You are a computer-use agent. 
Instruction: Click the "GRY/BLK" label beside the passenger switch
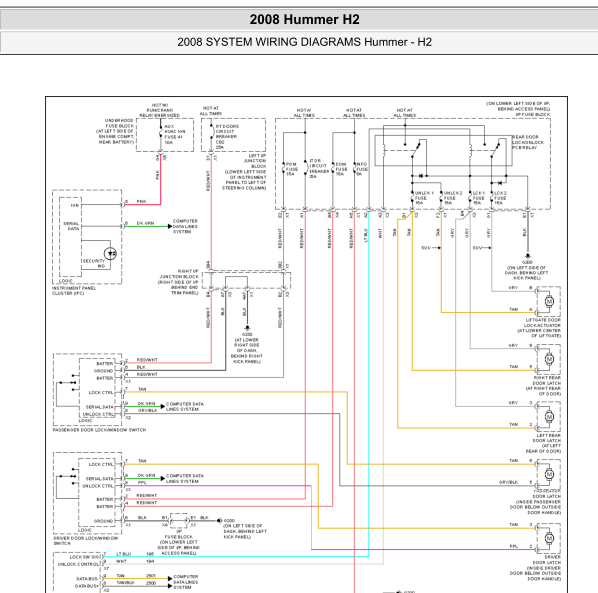(148, 410)
